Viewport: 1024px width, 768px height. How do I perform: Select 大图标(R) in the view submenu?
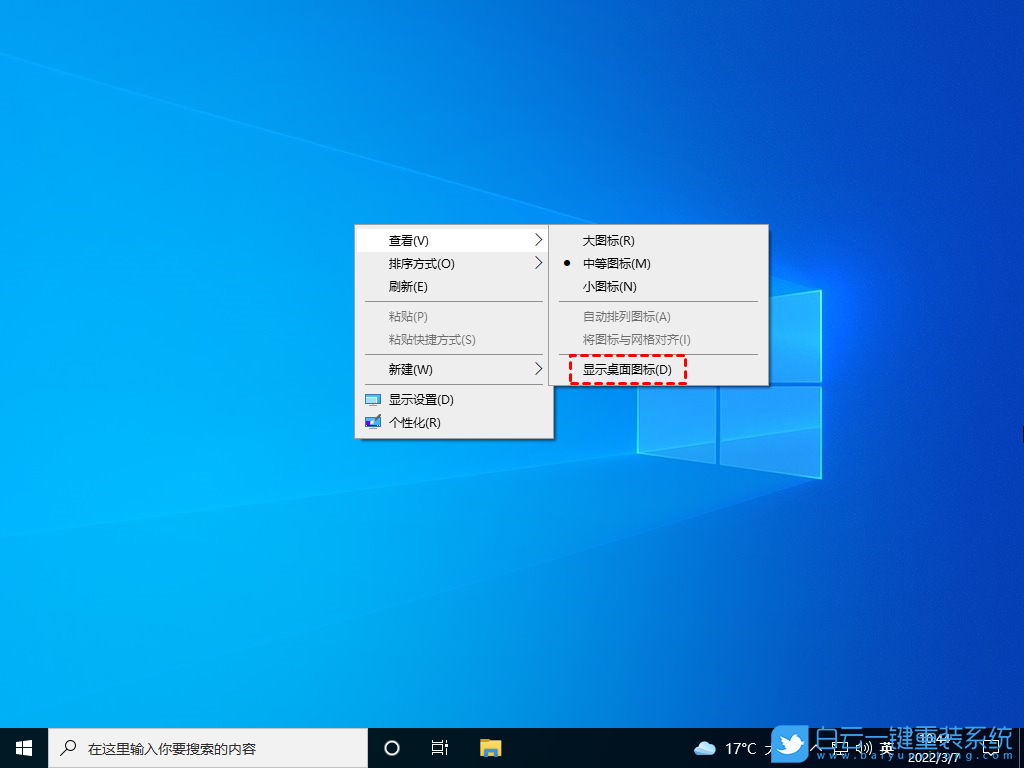pyautogui.click(x=611, y=240)
